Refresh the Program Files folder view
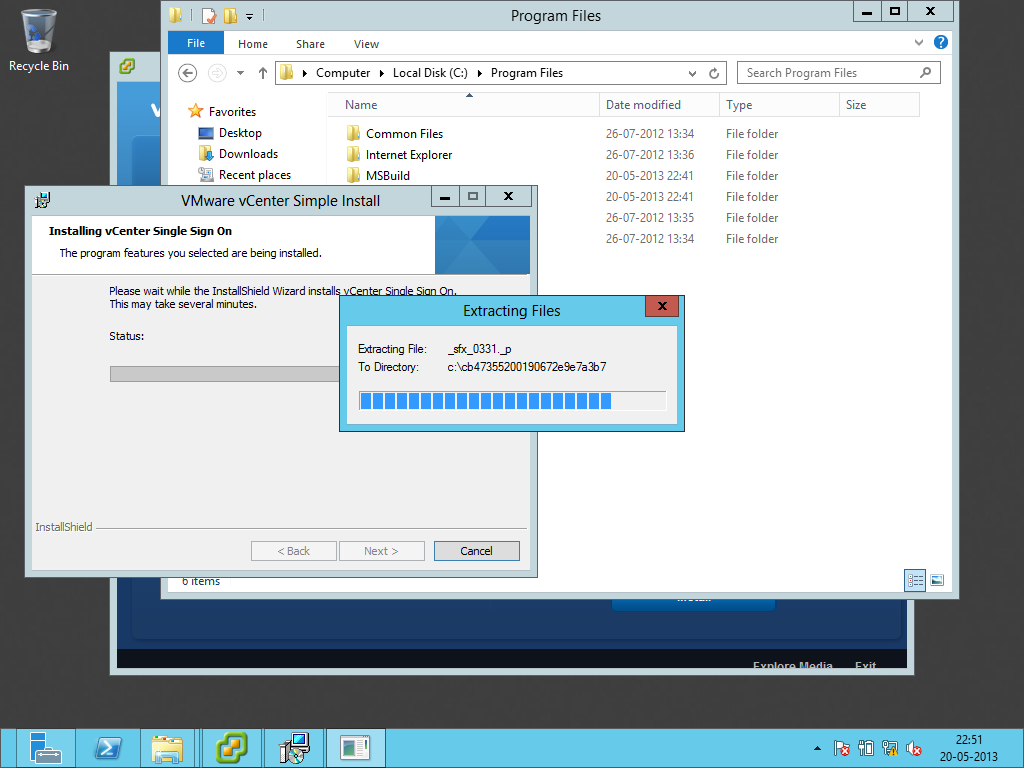Viewport: 1024px width, 768px height. pos(714,73)
